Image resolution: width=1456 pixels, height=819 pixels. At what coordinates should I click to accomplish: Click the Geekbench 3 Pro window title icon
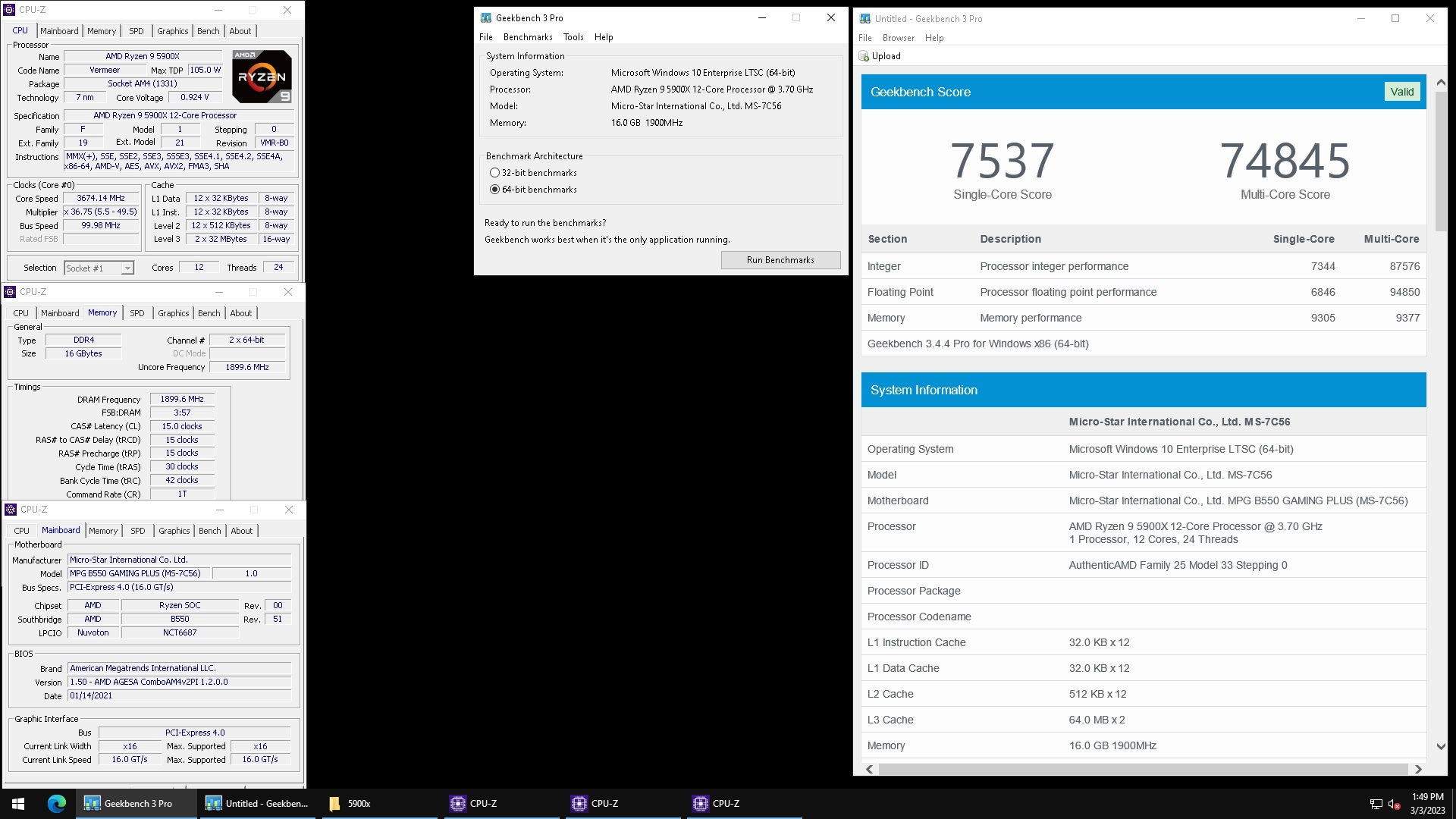(x=486, y=18)
